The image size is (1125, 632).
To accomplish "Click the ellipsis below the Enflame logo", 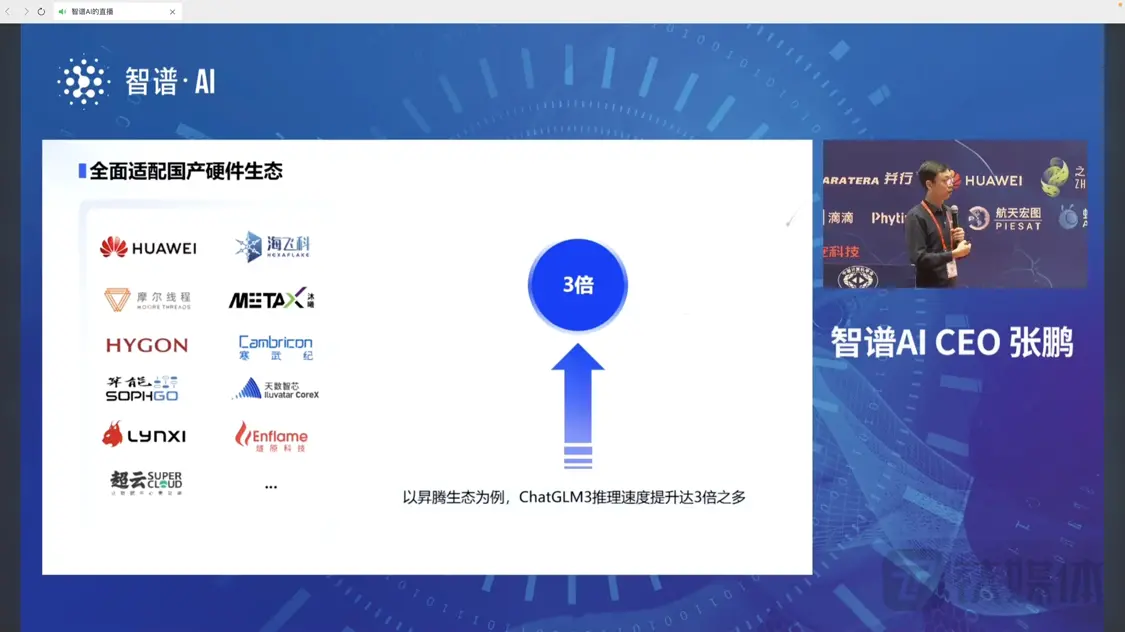I will tap(270, 486).
